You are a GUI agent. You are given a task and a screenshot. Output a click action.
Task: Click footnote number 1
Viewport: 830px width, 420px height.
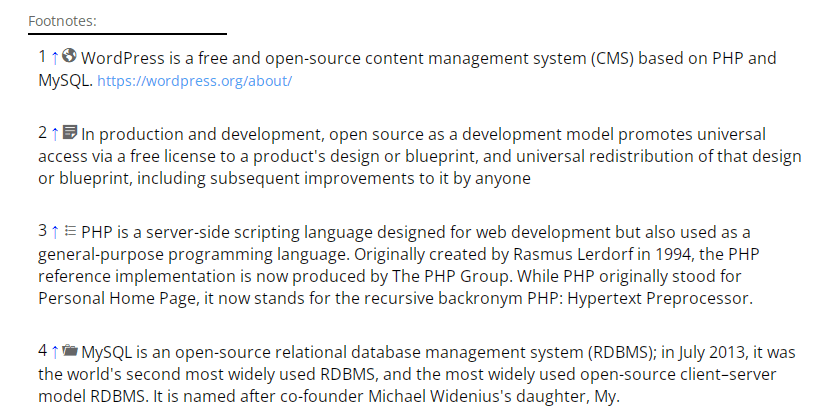[42, 56]
